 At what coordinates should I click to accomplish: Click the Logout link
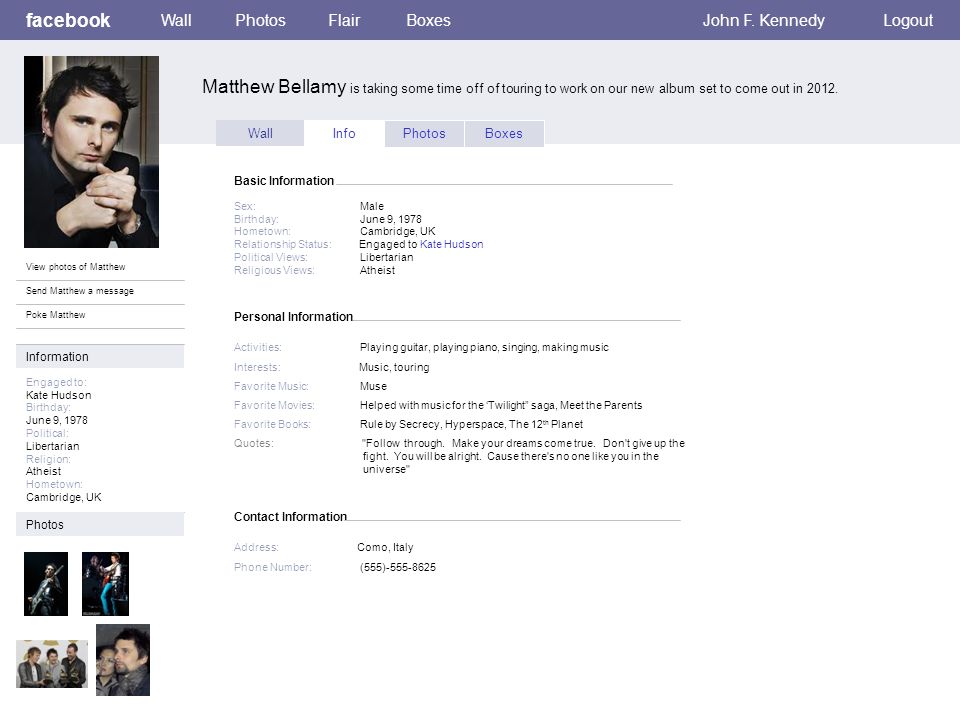coord(908,20)
